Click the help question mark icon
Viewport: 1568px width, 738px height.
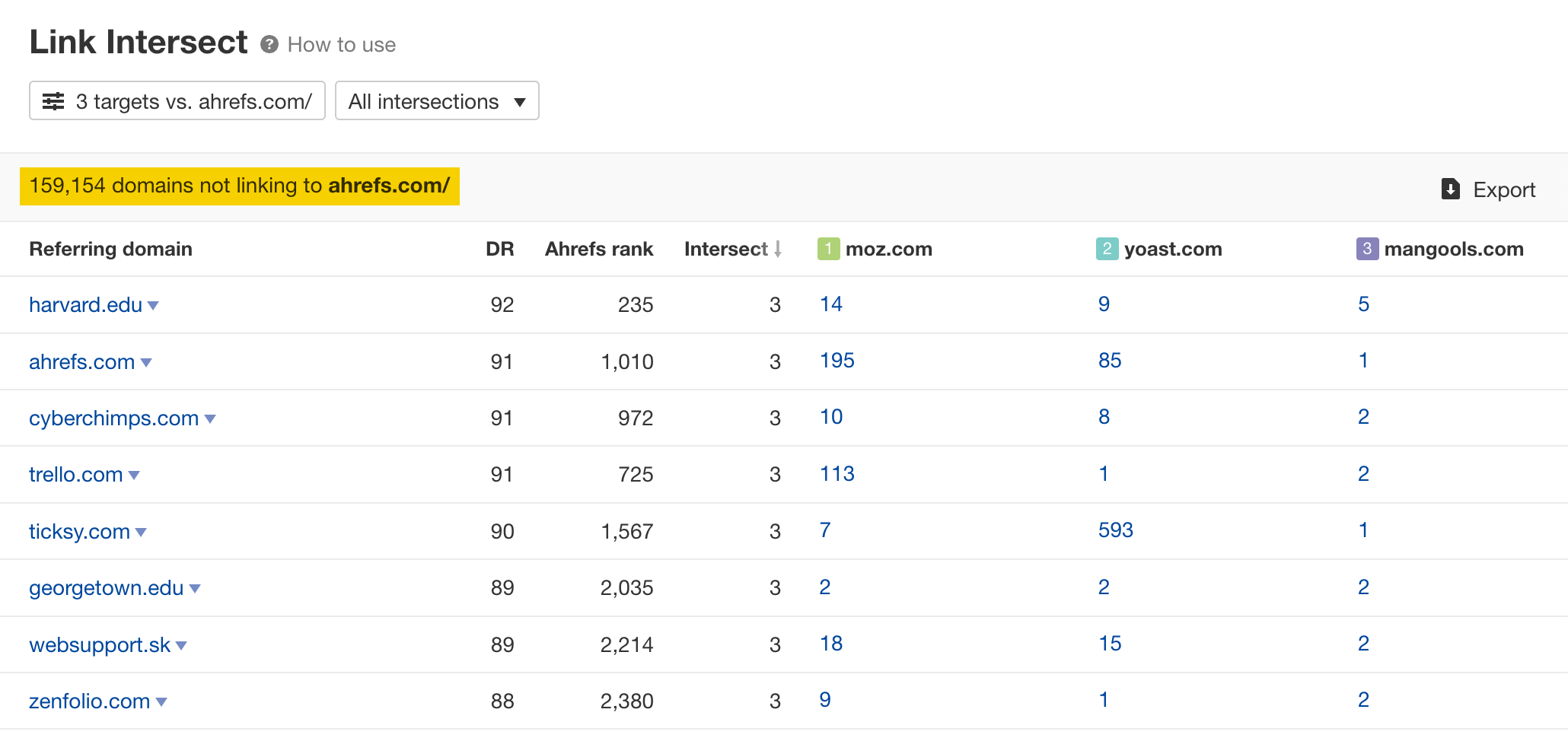coord(269,45)
